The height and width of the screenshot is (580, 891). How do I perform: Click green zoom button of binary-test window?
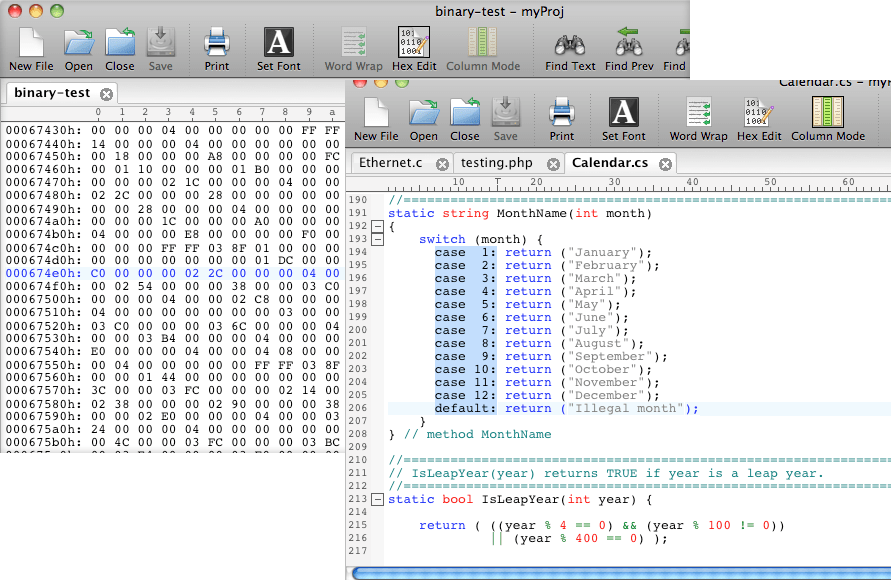pos(57,11)
